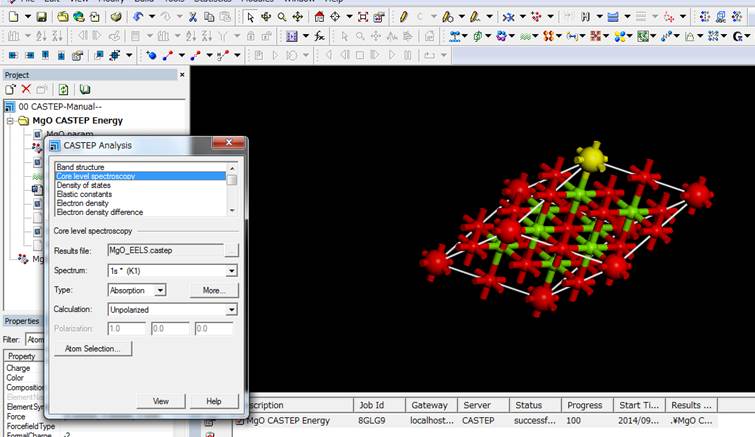Viewport: 755px width, 437px height.
Task: Click the adjust hydrogen icon
Action: coord(585,17)
